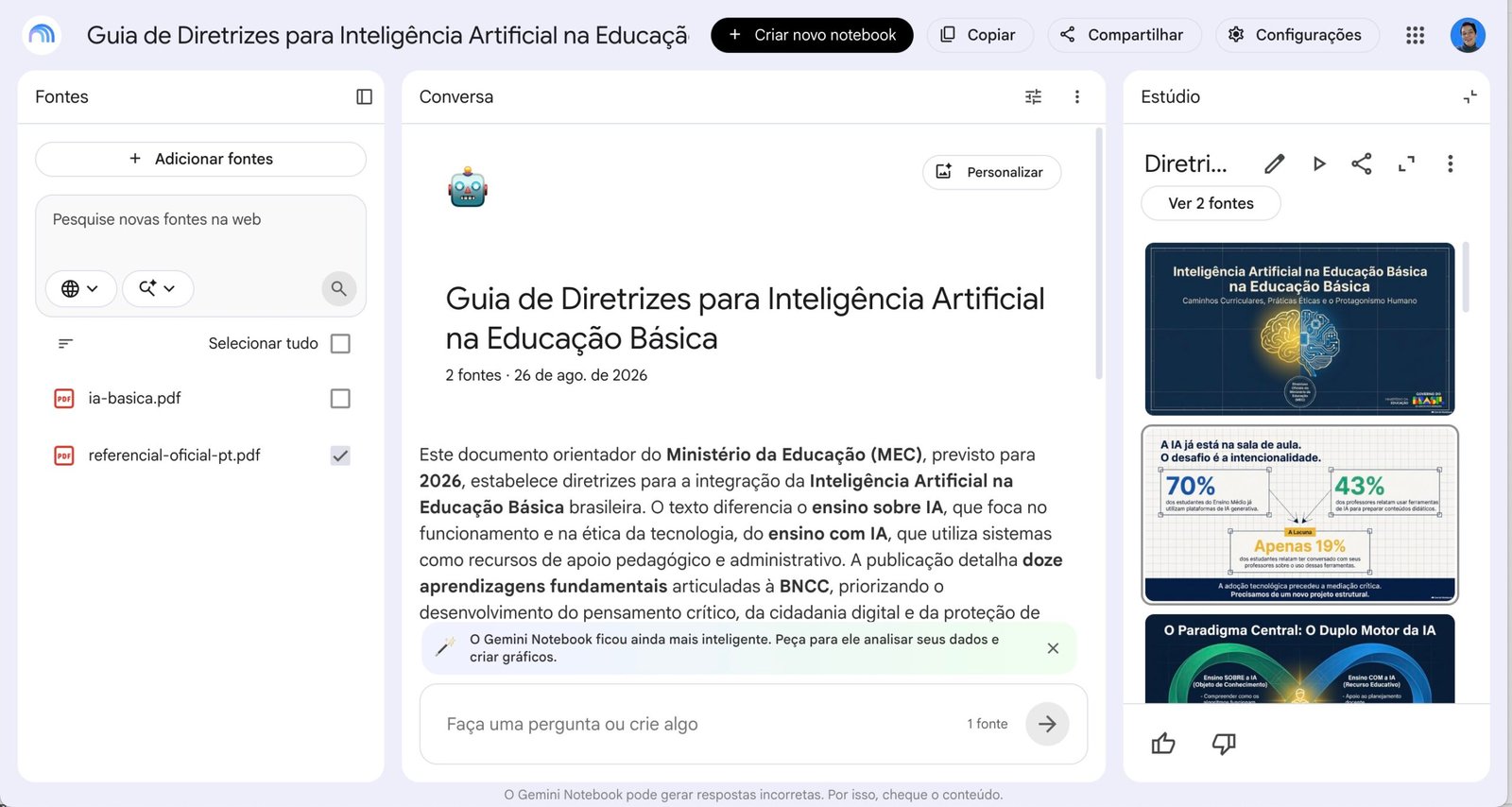Expand the presentation to fullscreen
Screen dimensions: 1512x807
tap(1406, 163)
